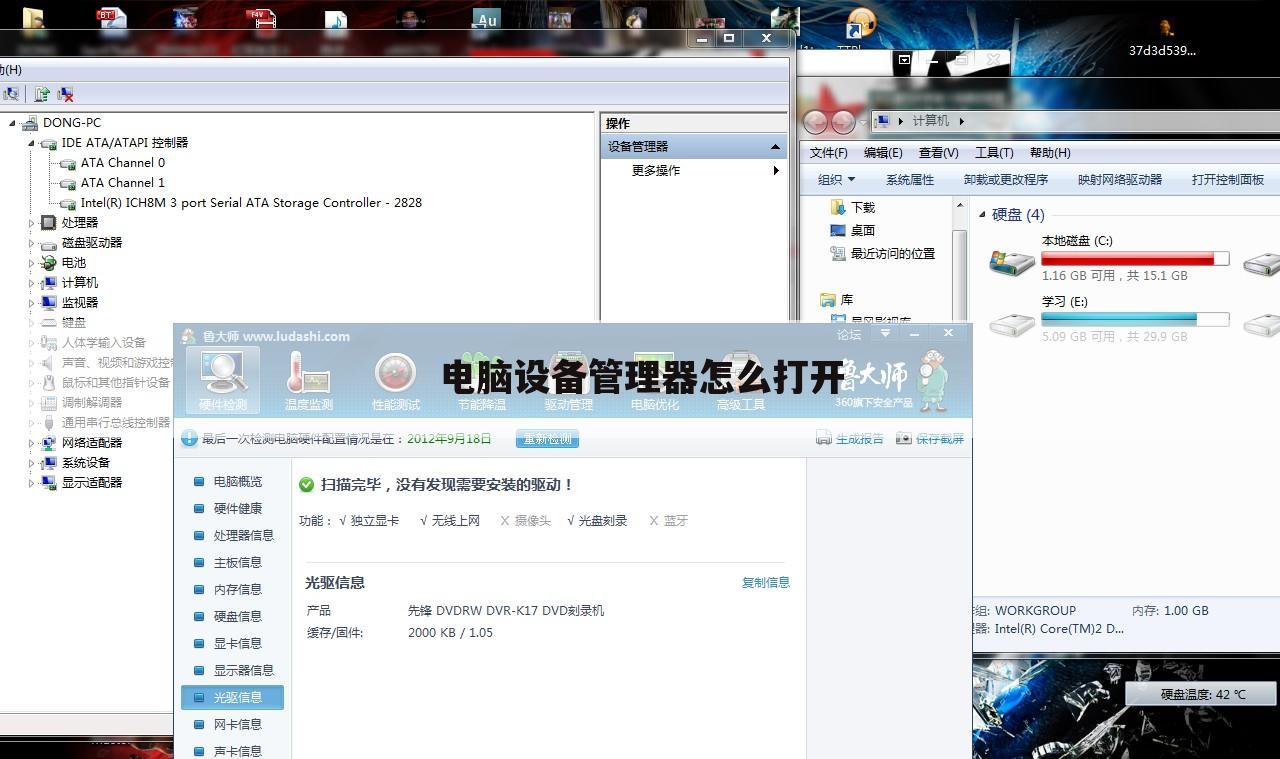
Task: Click the 重新检测 button
Action: [547, 439]
